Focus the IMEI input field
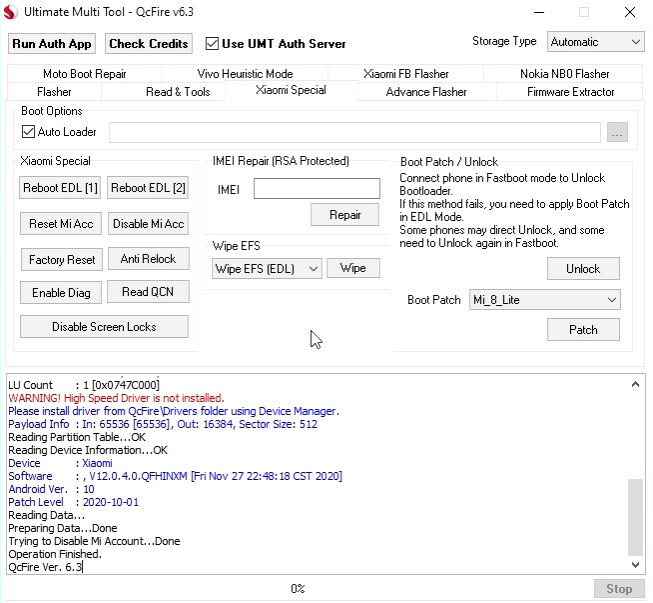This screenshot has width=653, height=603. click(317, 189)
